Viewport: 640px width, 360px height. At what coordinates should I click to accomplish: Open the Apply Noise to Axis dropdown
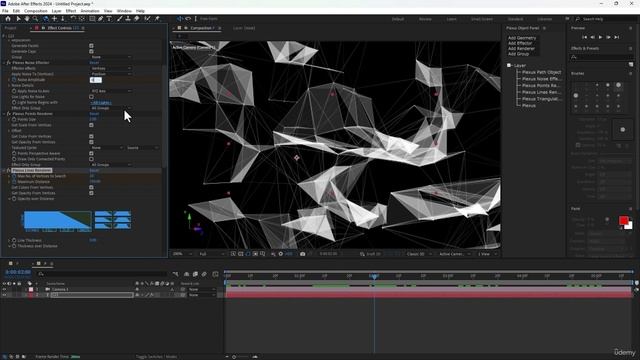(111, 91)
